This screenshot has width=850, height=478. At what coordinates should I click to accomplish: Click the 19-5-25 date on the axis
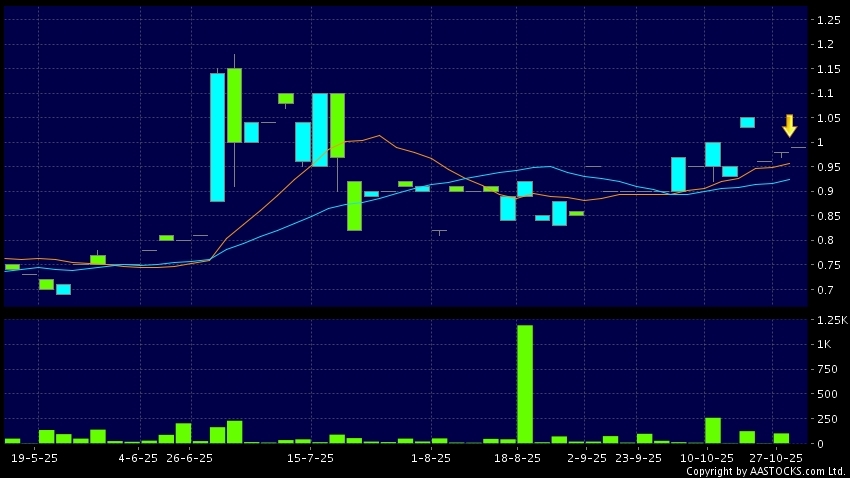(x=33, y=457)
